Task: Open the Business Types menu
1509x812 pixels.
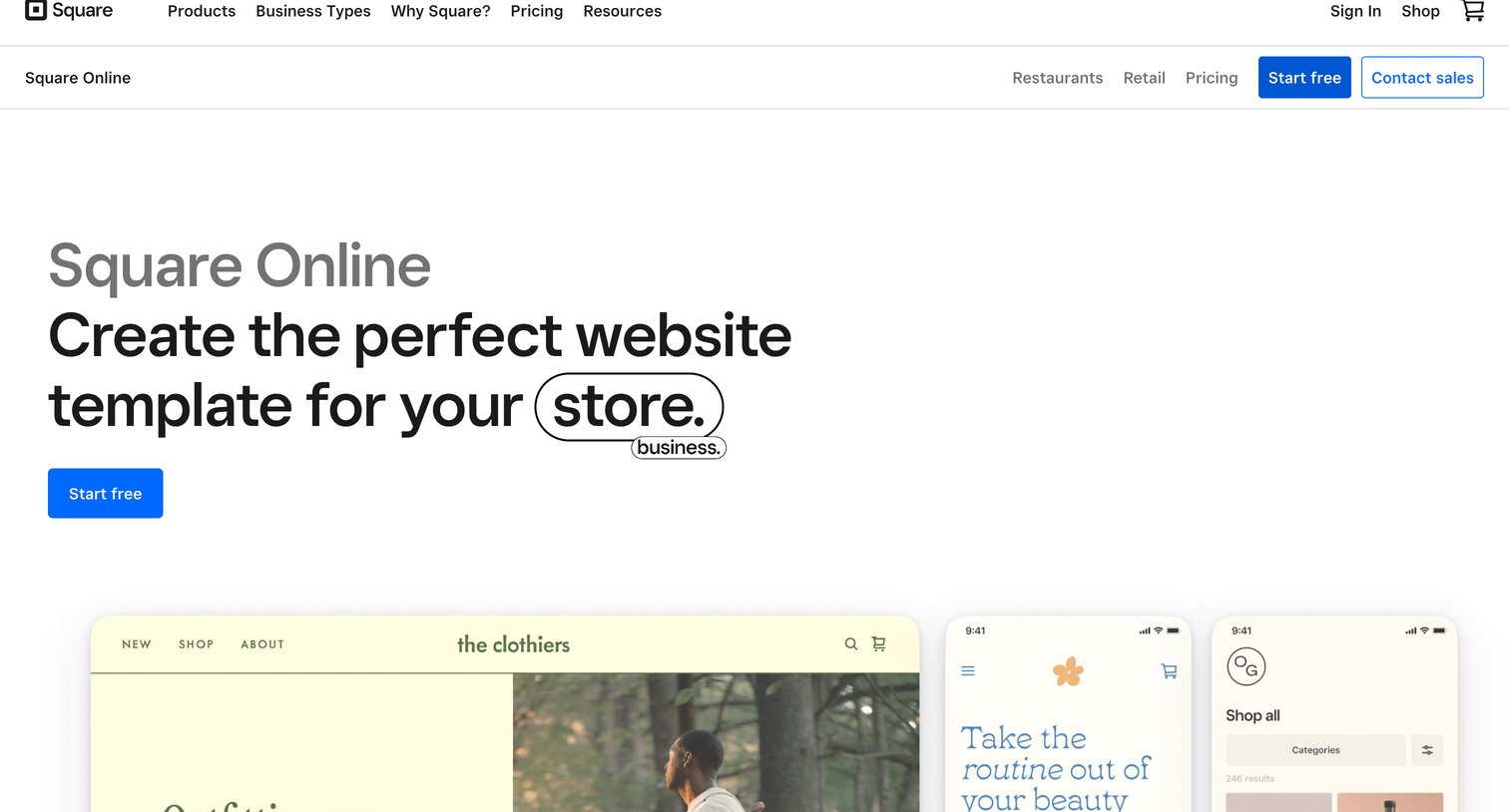Action: 313,11
